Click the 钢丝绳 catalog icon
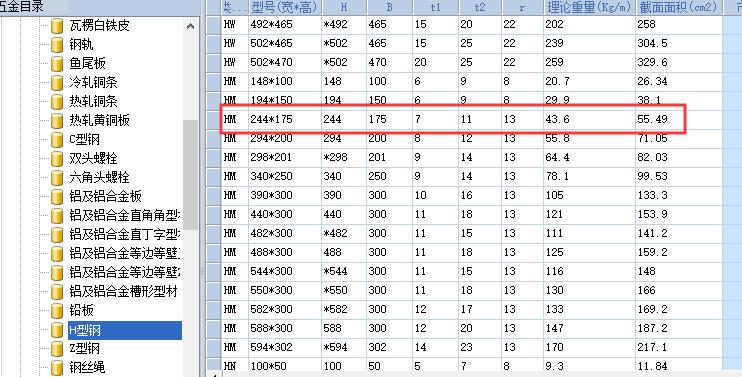 tap(57, 368)
